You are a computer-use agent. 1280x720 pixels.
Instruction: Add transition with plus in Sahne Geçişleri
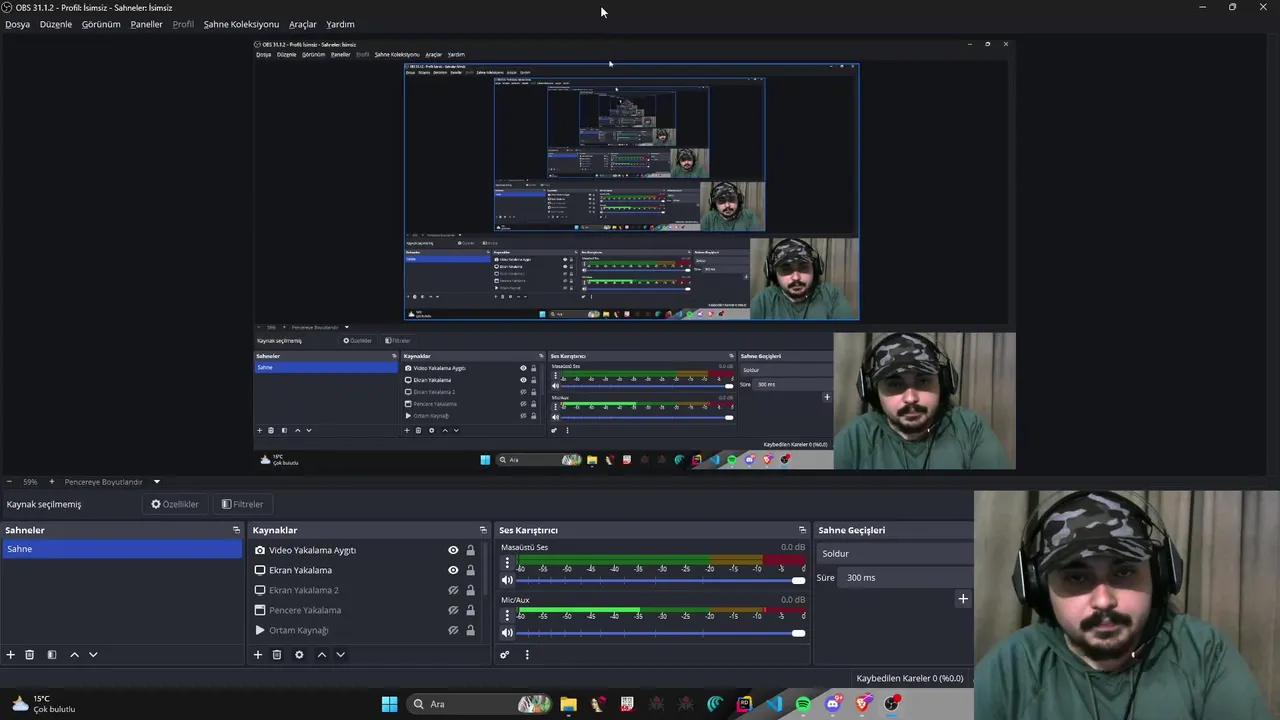(x=963, y=599)
